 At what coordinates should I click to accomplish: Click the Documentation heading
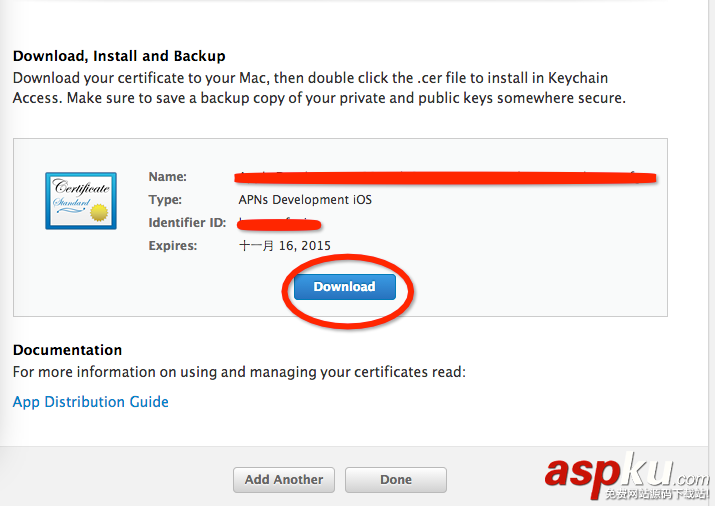(x=67, y=350)
